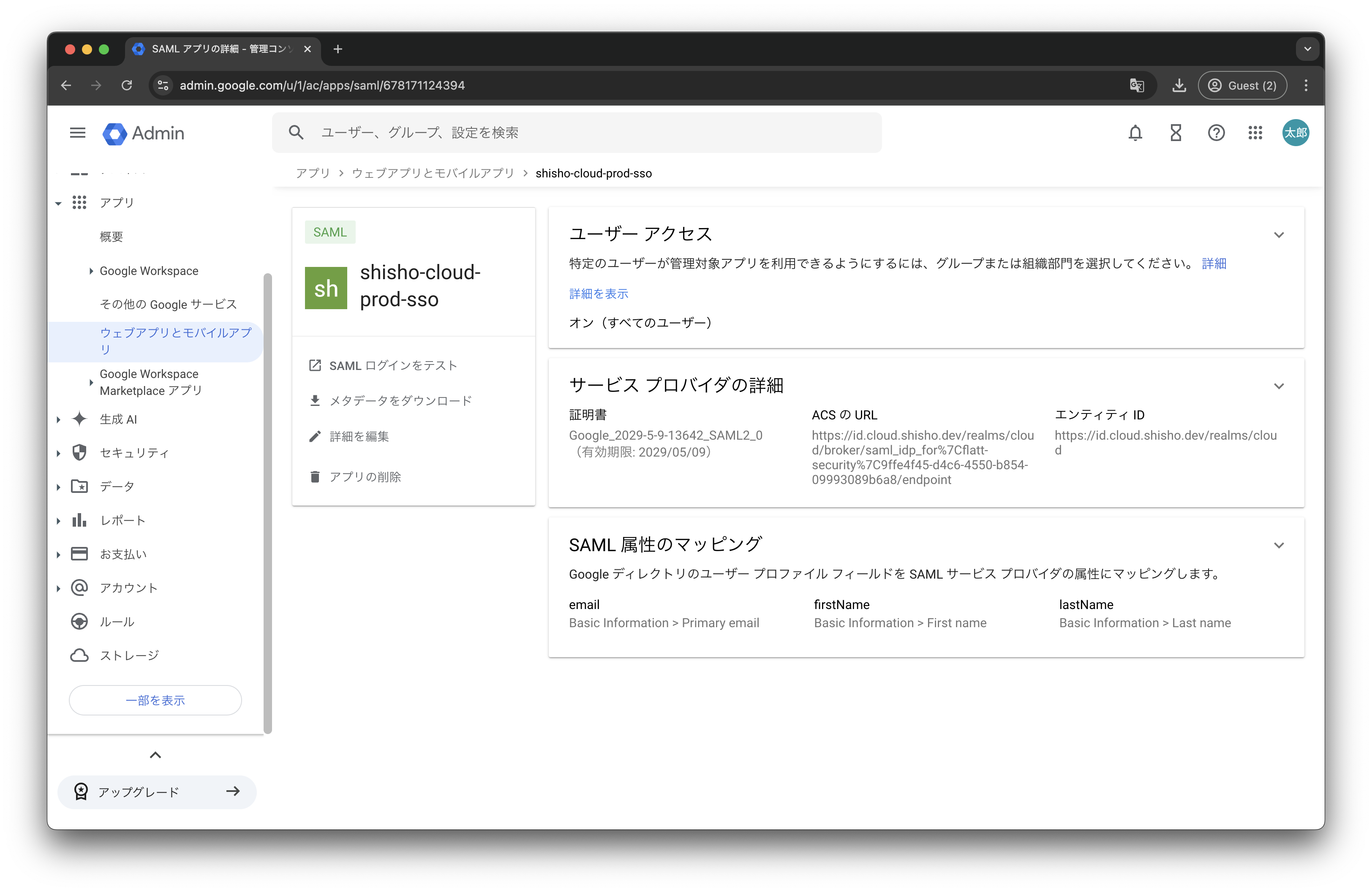
Task: Click the browser back arrow
Action: pyautogui.click(x=66, y=85)
